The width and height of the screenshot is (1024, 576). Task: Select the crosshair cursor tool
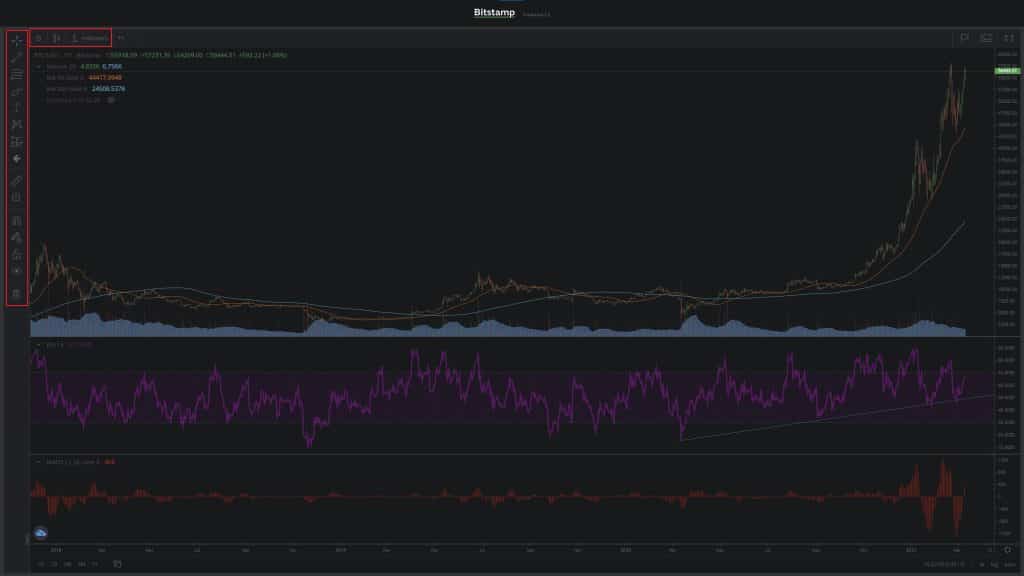click(16, 40)
